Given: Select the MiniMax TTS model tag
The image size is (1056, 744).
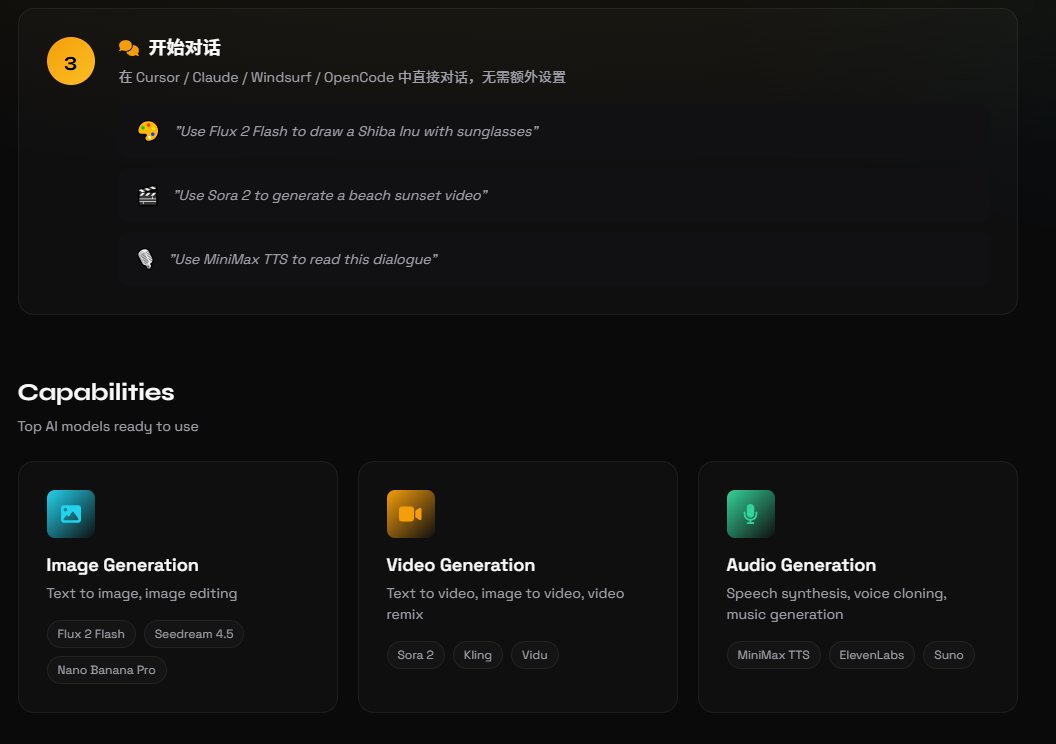Looking at the screenshot, I should 771,654.
